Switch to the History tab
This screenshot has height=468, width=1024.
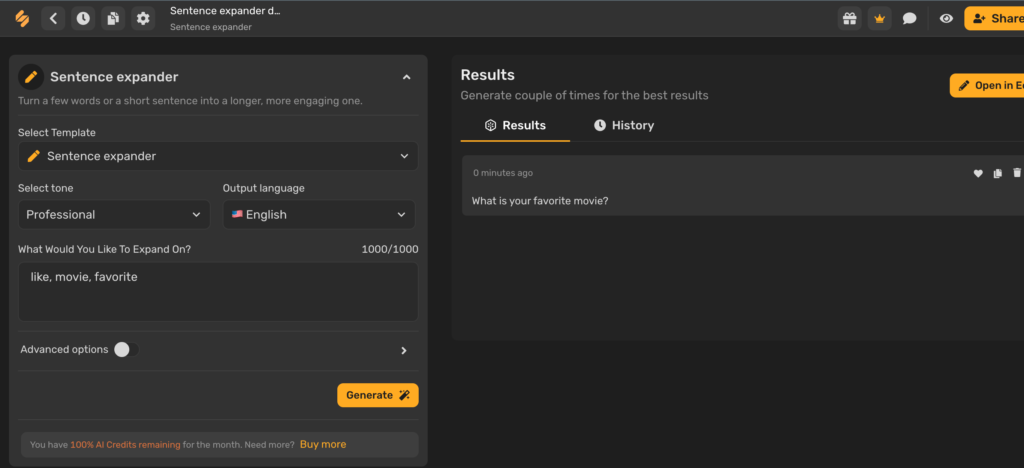(623, 125)
